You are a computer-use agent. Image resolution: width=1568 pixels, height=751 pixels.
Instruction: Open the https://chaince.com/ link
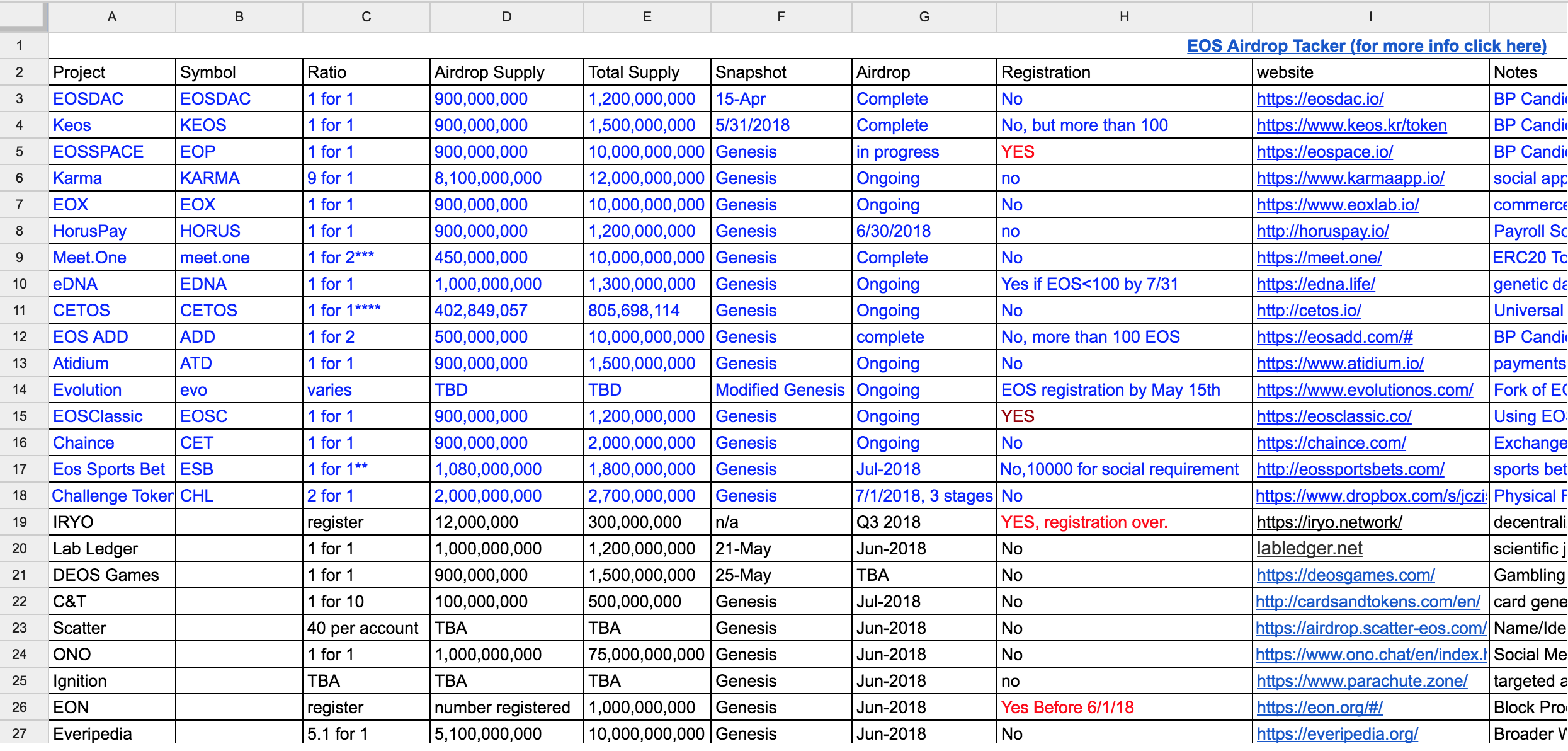pos(1331,443)
